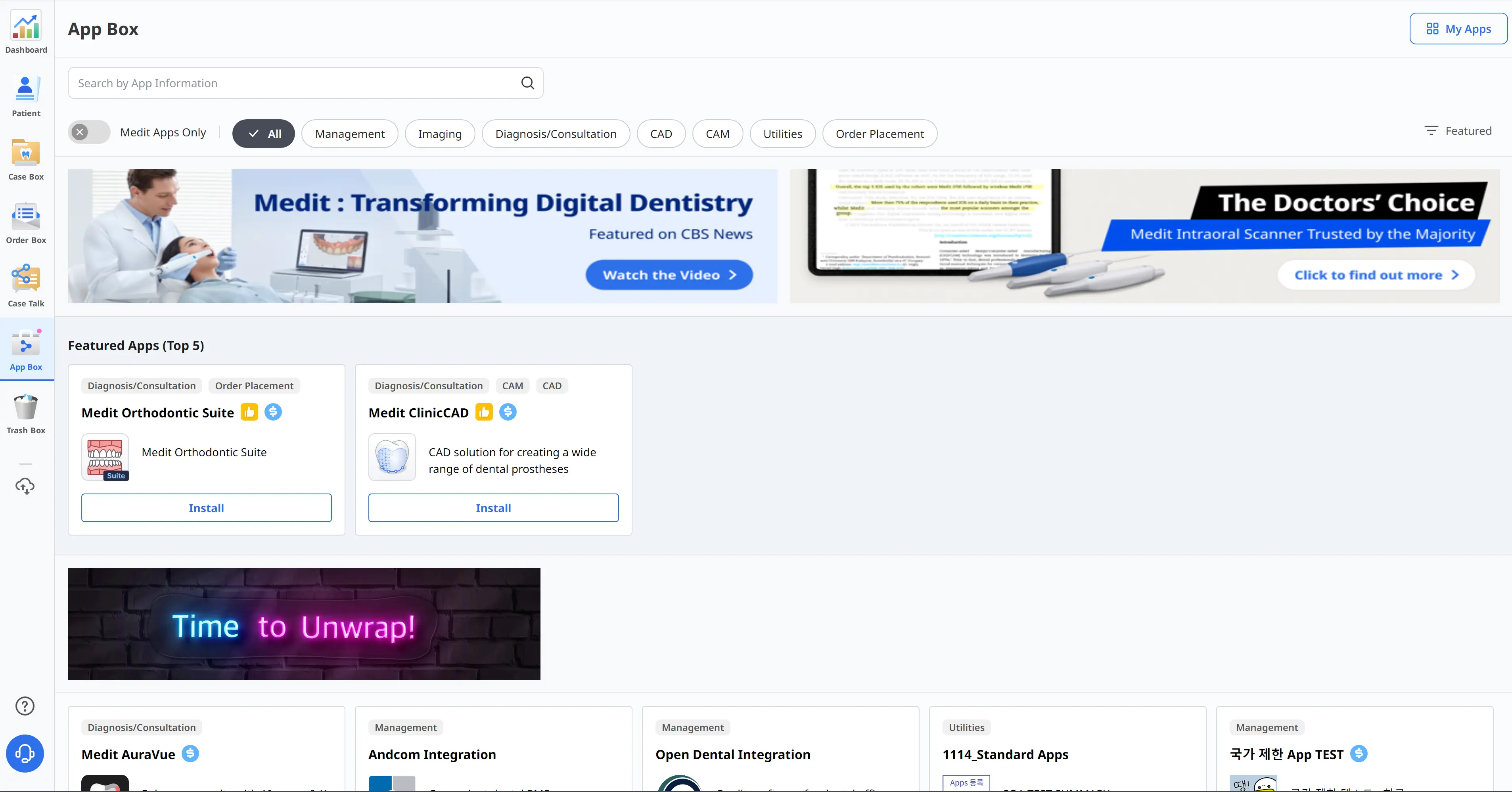Open Order Box from sidebar

pos(26,222)
